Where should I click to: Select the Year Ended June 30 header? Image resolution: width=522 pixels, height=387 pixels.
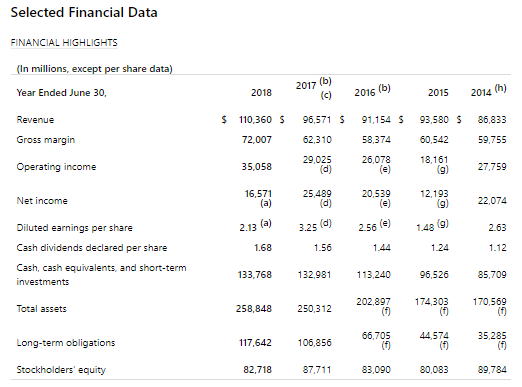[x=62, y=93]
